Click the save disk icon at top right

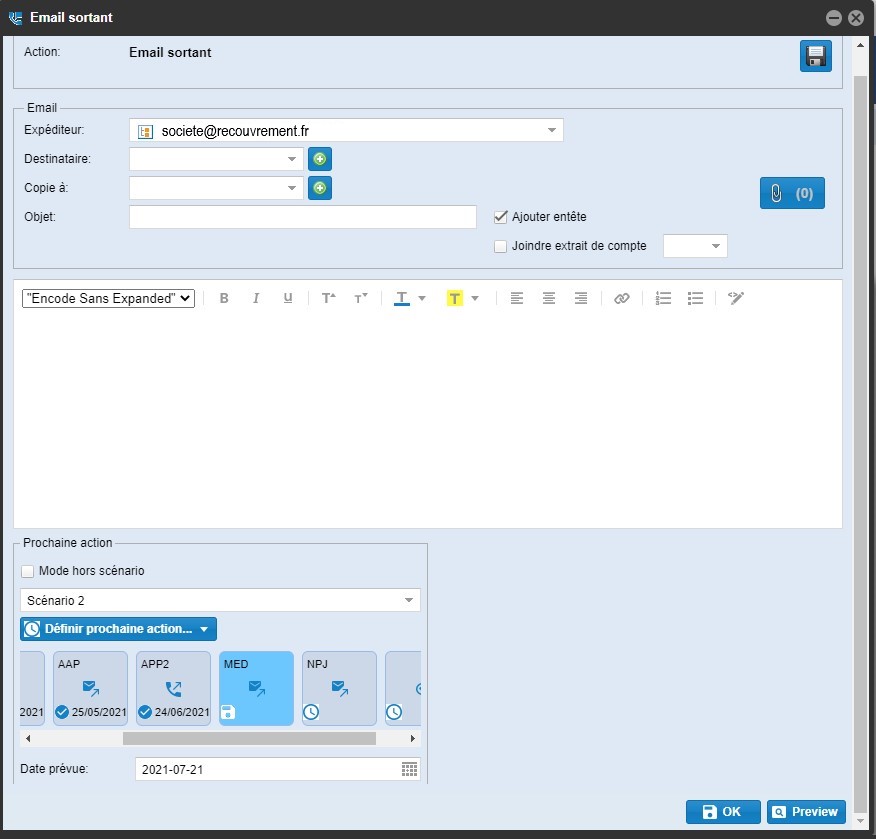point(816,56)
